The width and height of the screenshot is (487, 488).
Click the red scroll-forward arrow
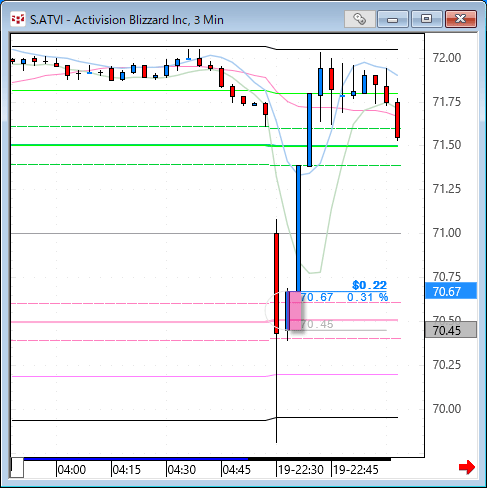[x=467, y=467]
